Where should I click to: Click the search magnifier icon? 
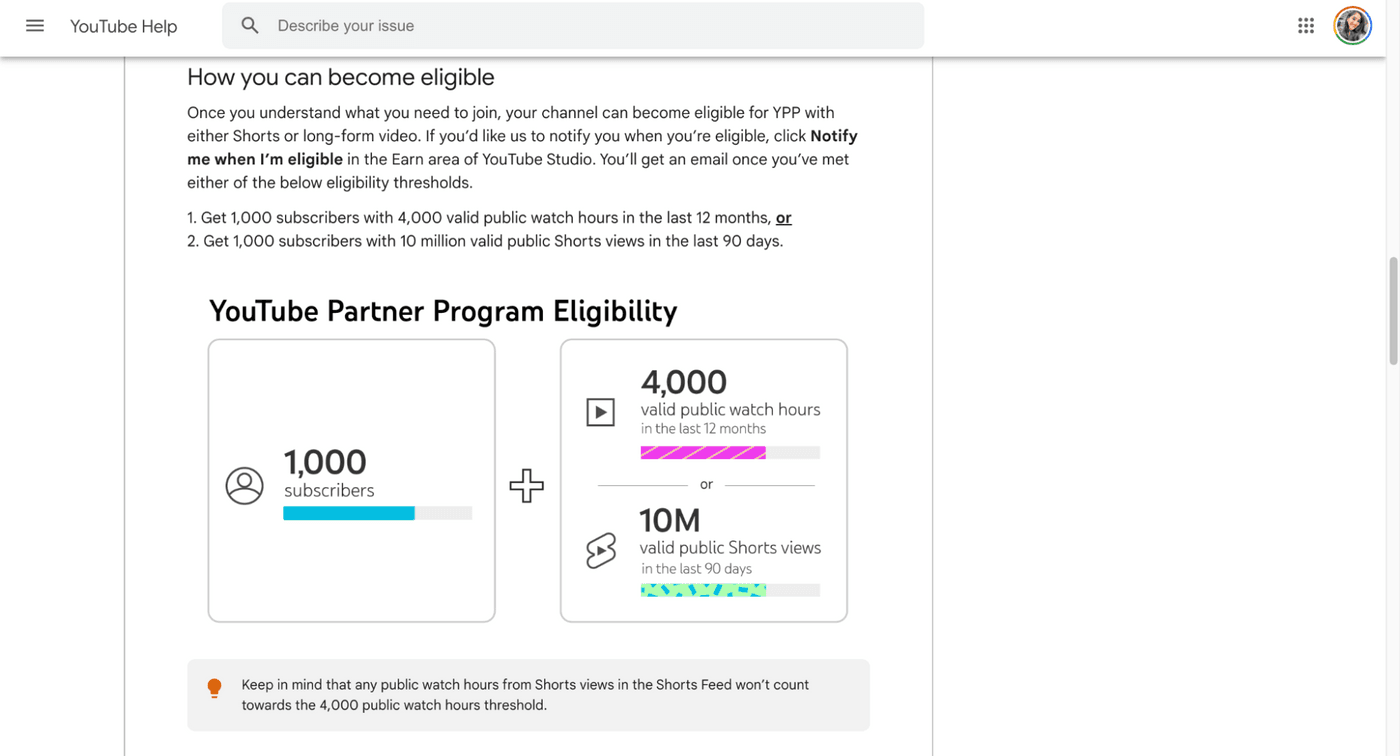pos(250,25)
